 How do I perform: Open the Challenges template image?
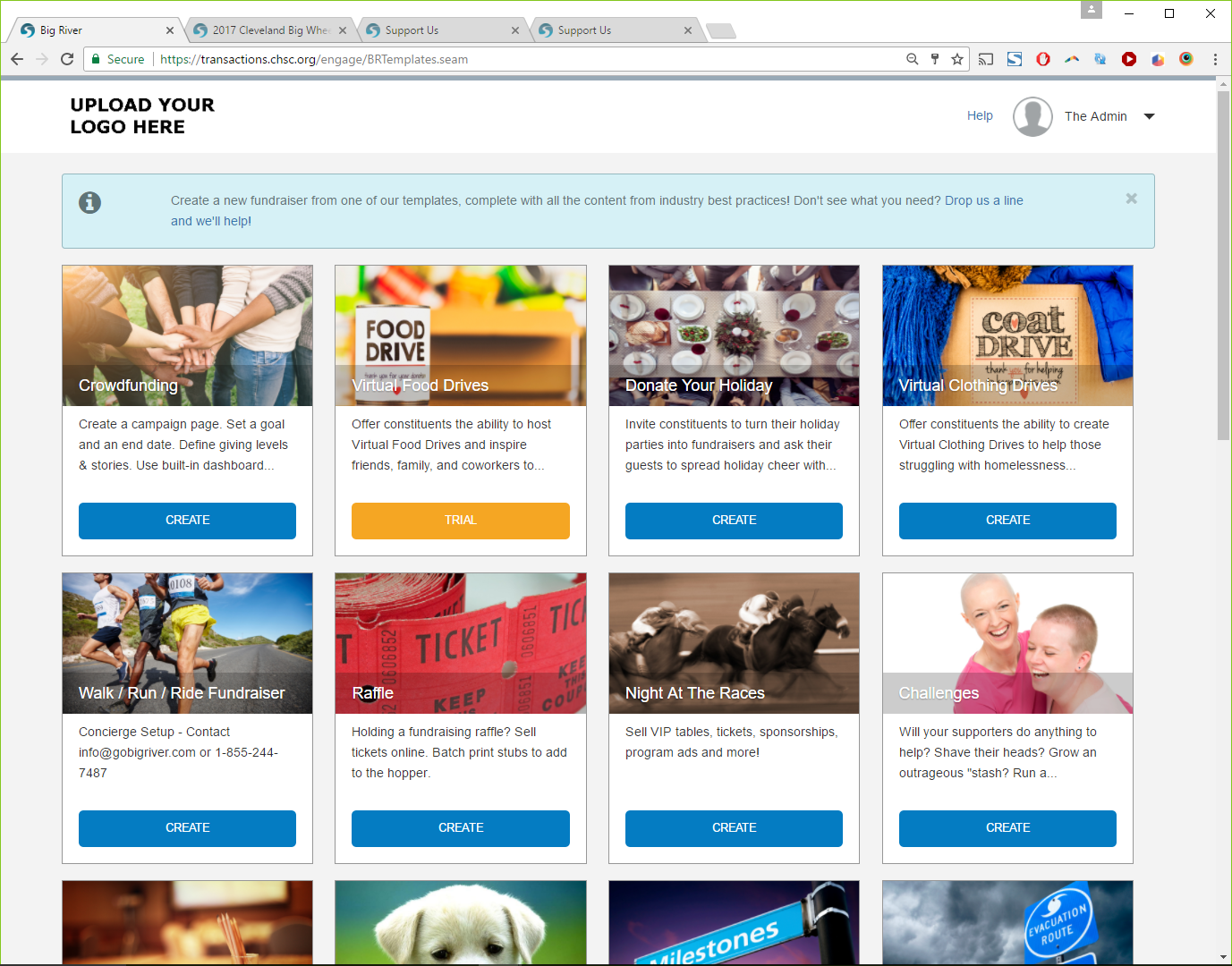[1007, 643]
